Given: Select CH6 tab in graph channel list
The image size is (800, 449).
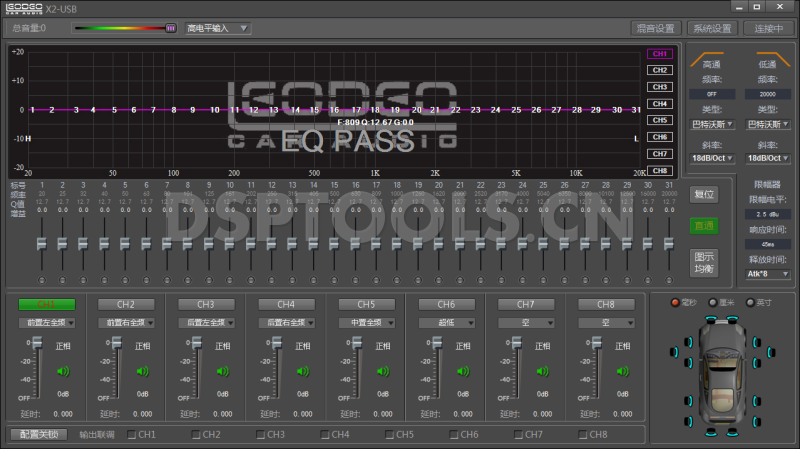Looking at the screenshot, I should [x=660, y=137].
